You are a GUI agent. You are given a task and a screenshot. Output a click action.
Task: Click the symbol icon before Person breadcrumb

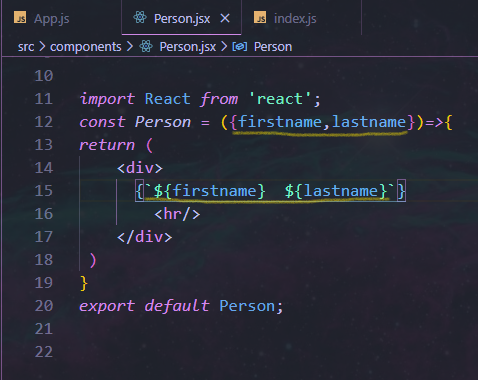[240, 47]
